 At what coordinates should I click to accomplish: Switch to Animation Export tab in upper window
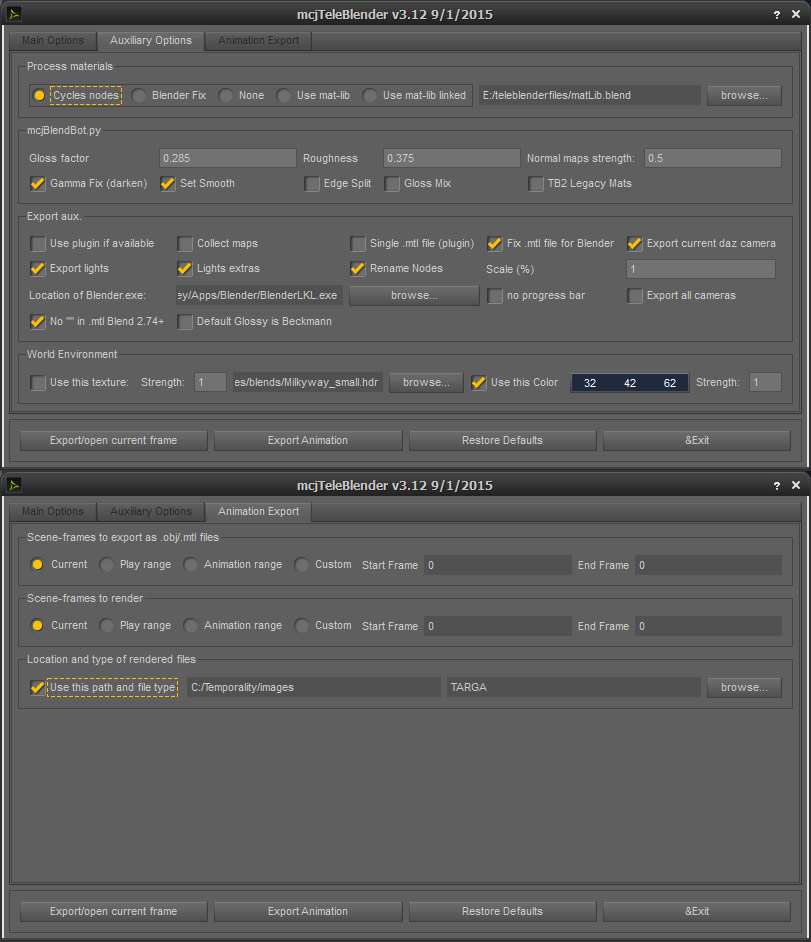point(258,40)
